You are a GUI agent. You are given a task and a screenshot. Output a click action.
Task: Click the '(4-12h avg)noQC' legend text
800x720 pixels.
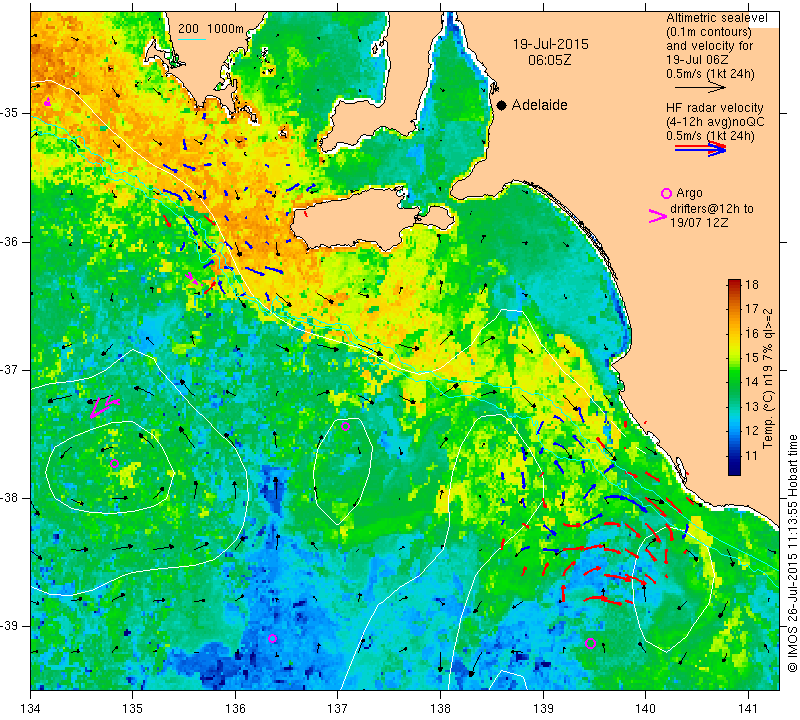(715, 121)
